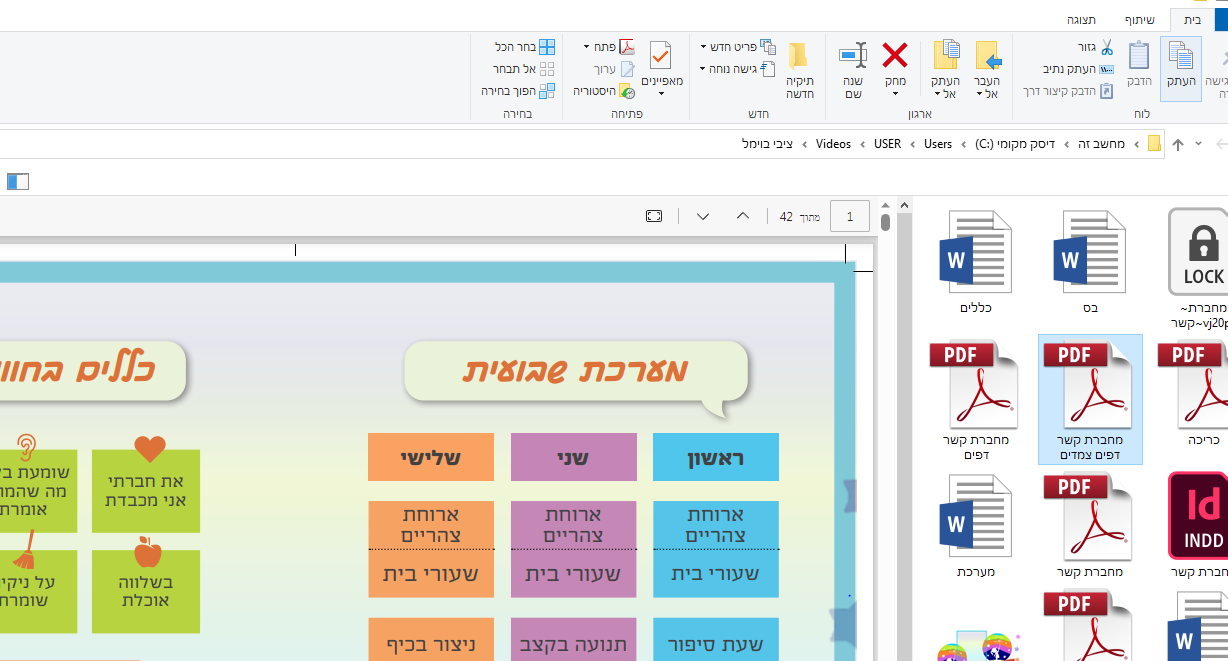
Task: Click the שני day header in the preview
Action: (573, 458)
